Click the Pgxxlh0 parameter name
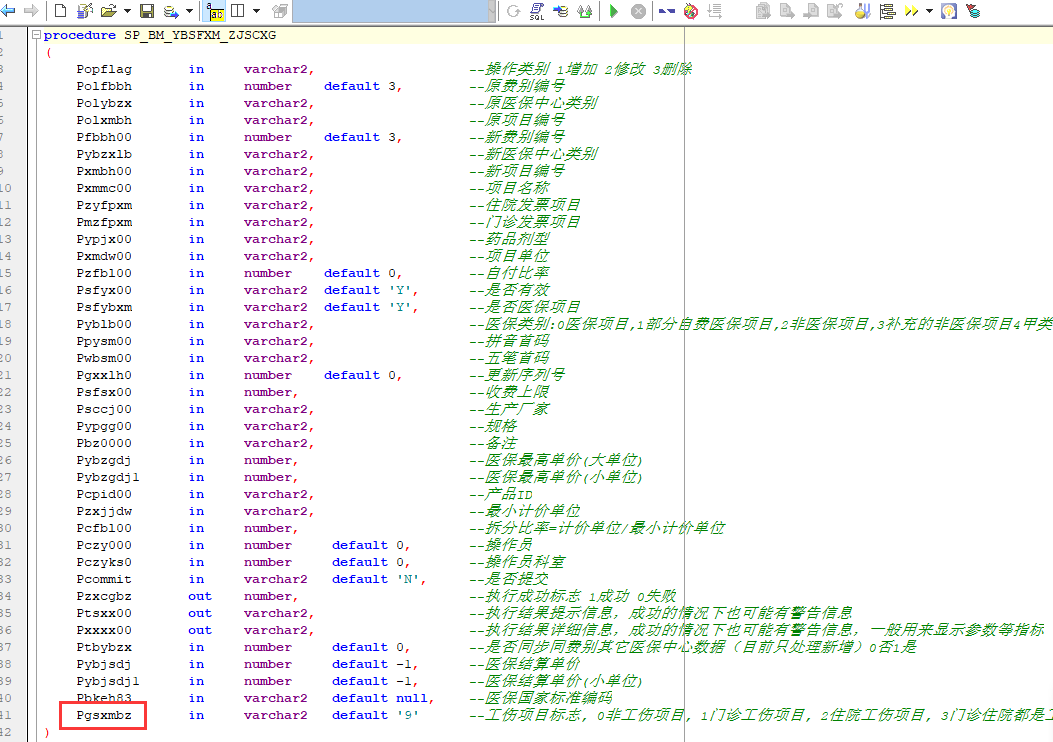The height and width of the screenshot is (742, 1053). coord(104,375)
